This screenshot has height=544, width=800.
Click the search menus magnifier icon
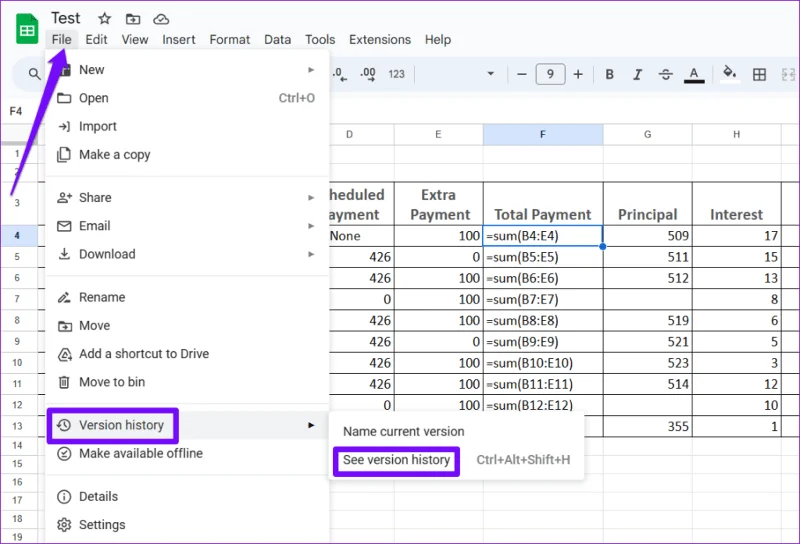[x=34, y=74]
